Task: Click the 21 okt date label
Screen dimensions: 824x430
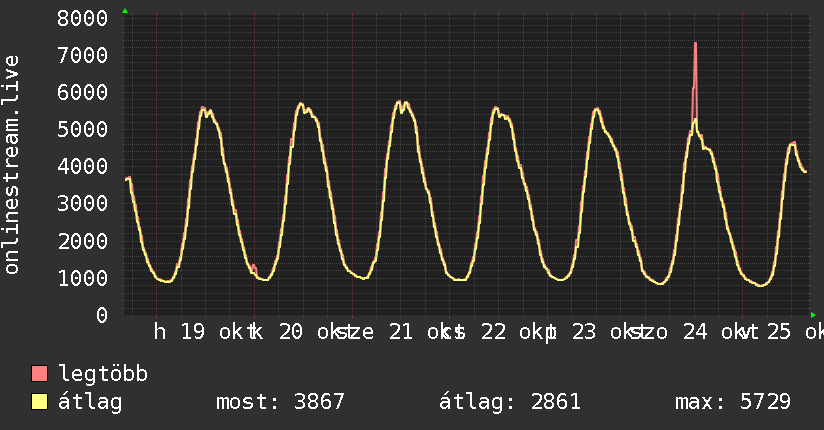Action: coord(420,332)
